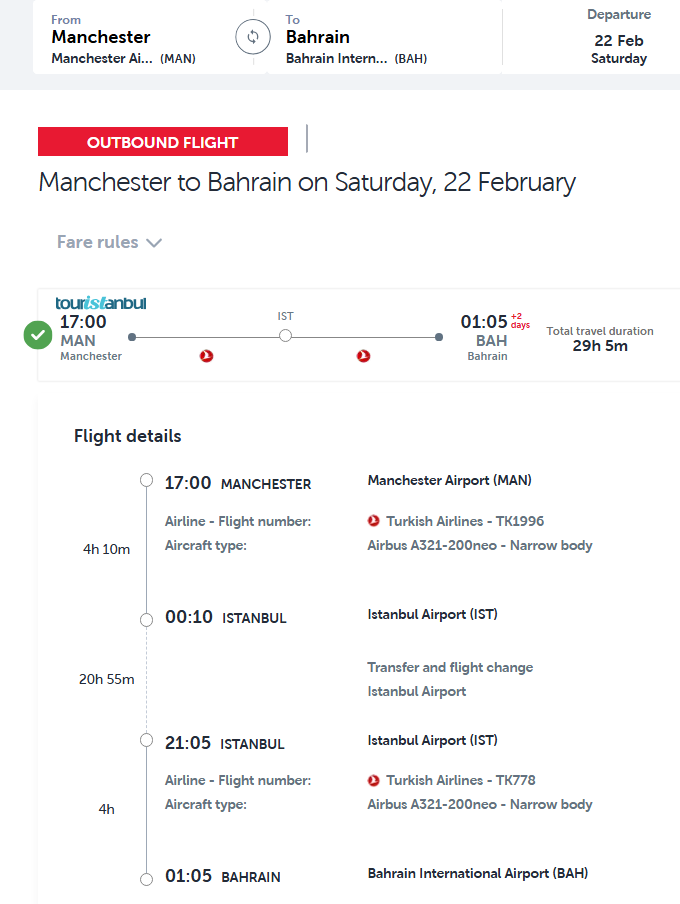Click the green selected-flight checkmark
The image size is (680, 904).
coord(38,336)
